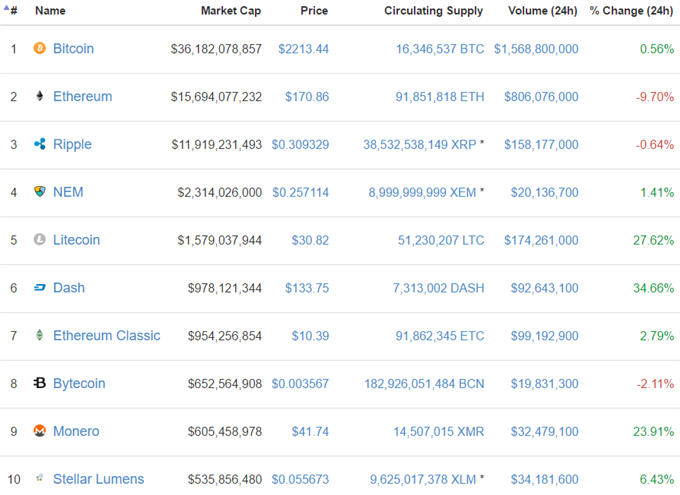Open the Bitcoin name link
This screenshot has height=495, width=680.
click(73, 49)
